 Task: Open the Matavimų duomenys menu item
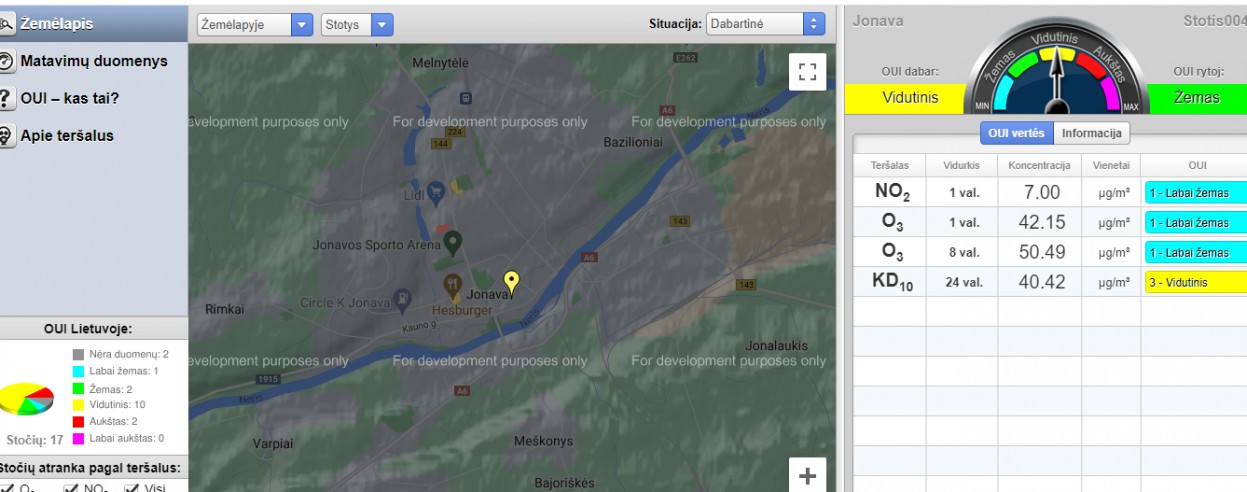click(94, 61)
